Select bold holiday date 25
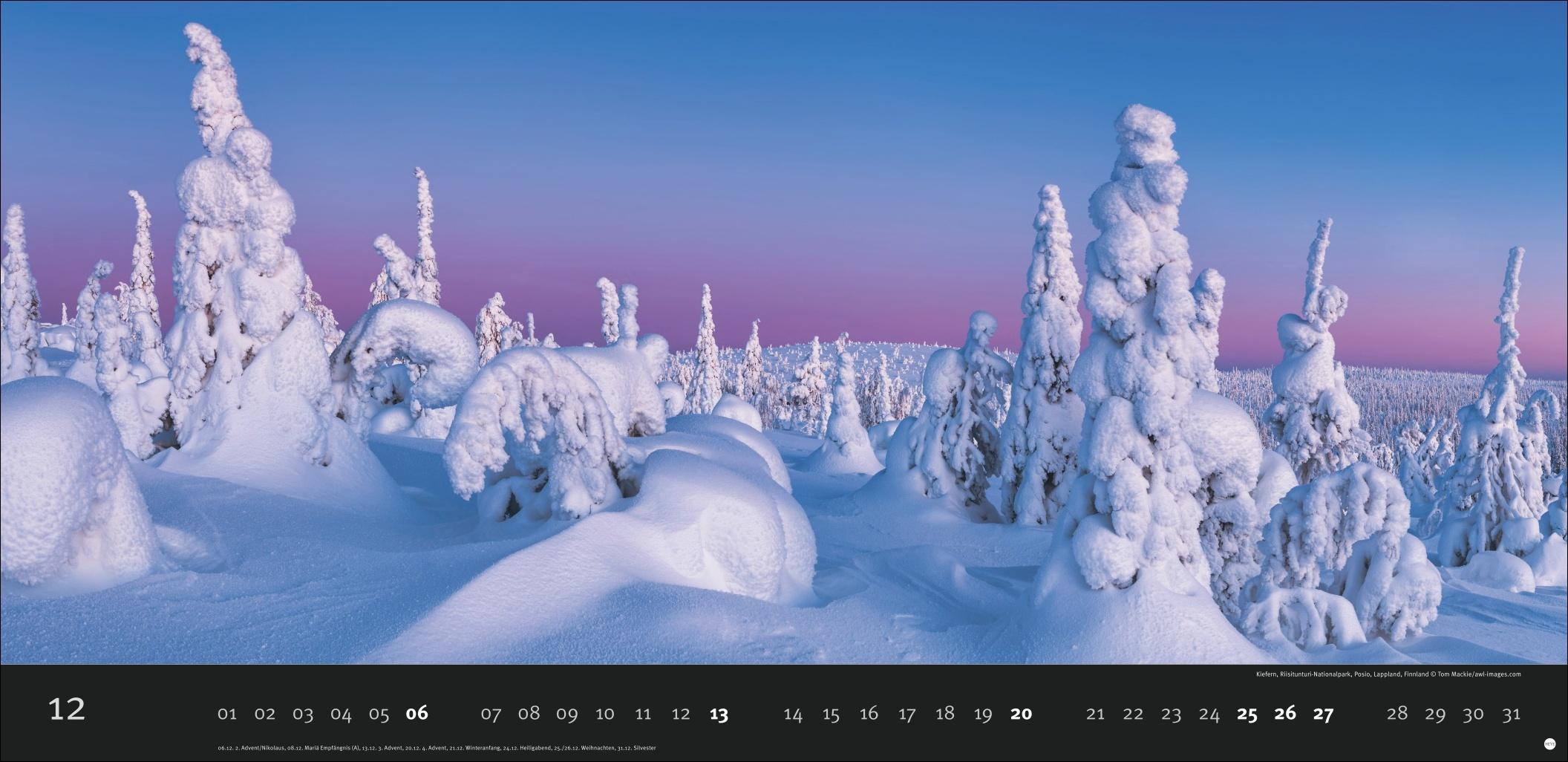The height and width of the screenshot is (762, 1568). [x=1247, y=714]
